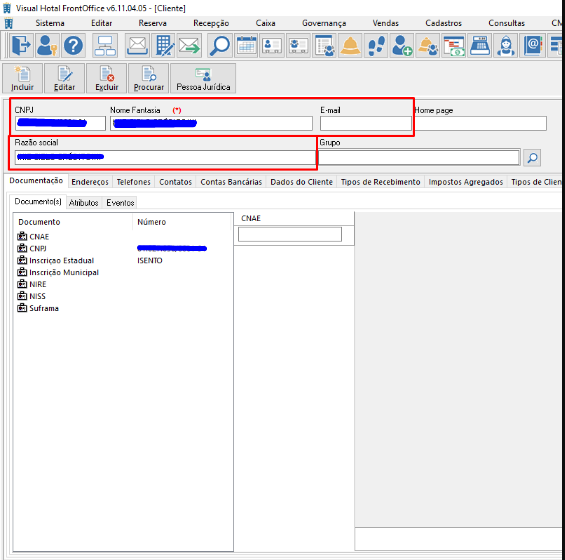Click the graduate ID card icon

tap(298, 45)
